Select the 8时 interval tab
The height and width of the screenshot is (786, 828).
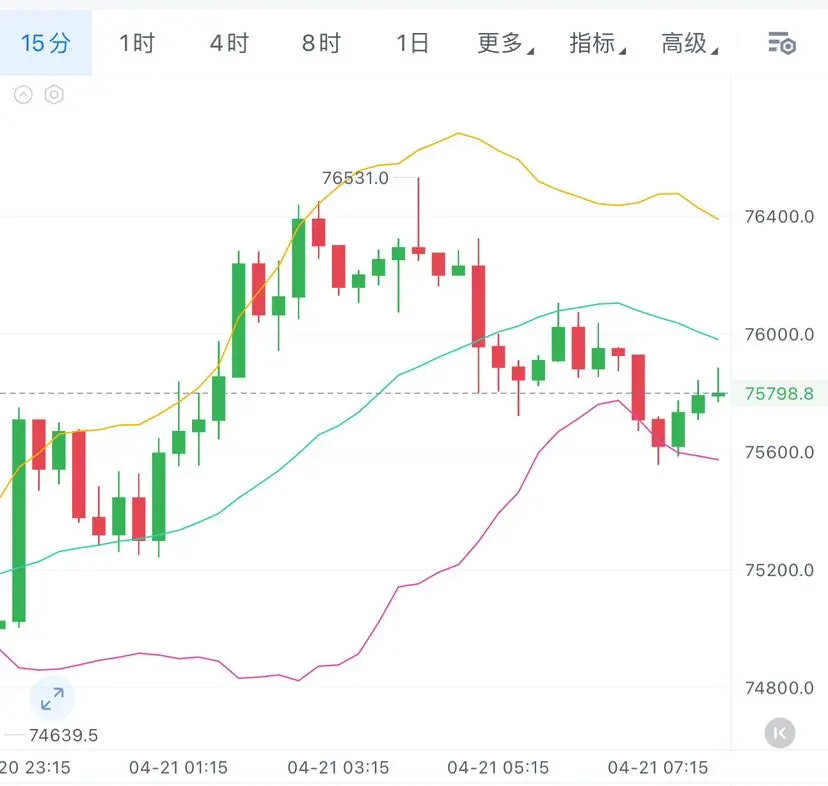click(321, 43)
